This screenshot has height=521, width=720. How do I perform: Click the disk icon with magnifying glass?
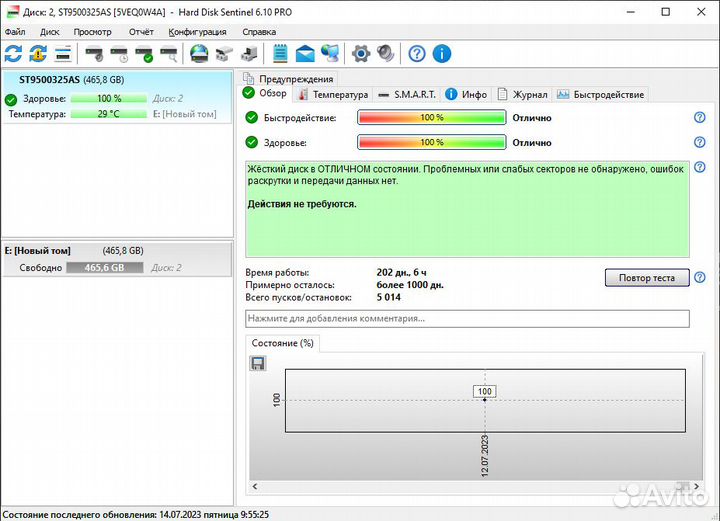tap(169, 54)
